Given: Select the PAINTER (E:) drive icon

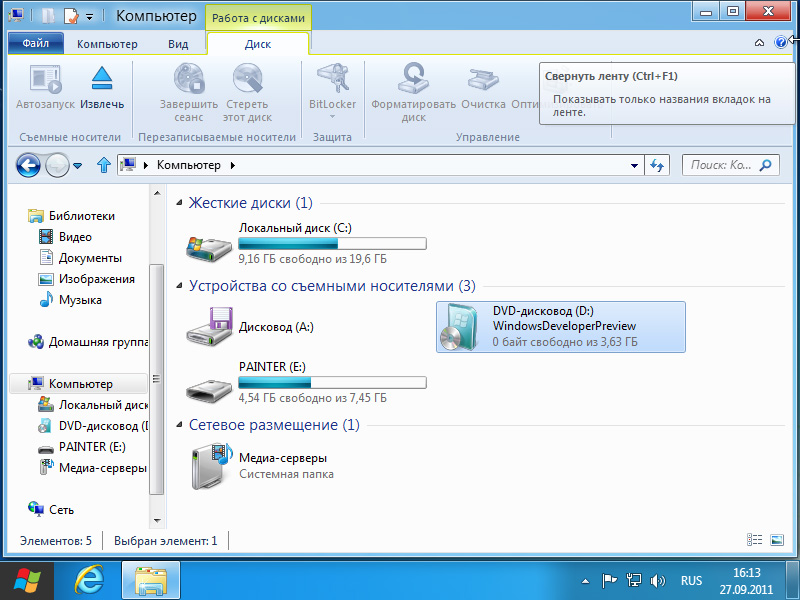Looking at the screenshot, I should [x=209, y=391].
